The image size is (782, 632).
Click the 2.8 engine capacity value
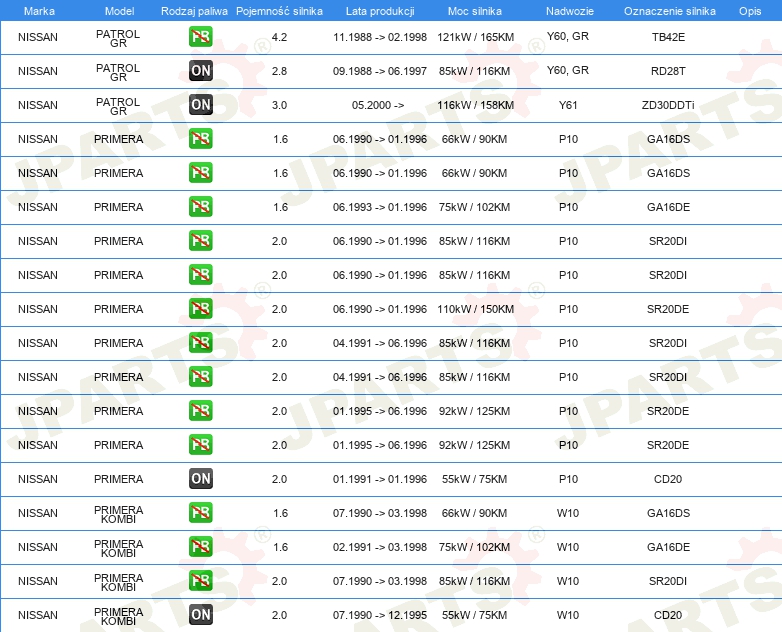pos(279,71)
